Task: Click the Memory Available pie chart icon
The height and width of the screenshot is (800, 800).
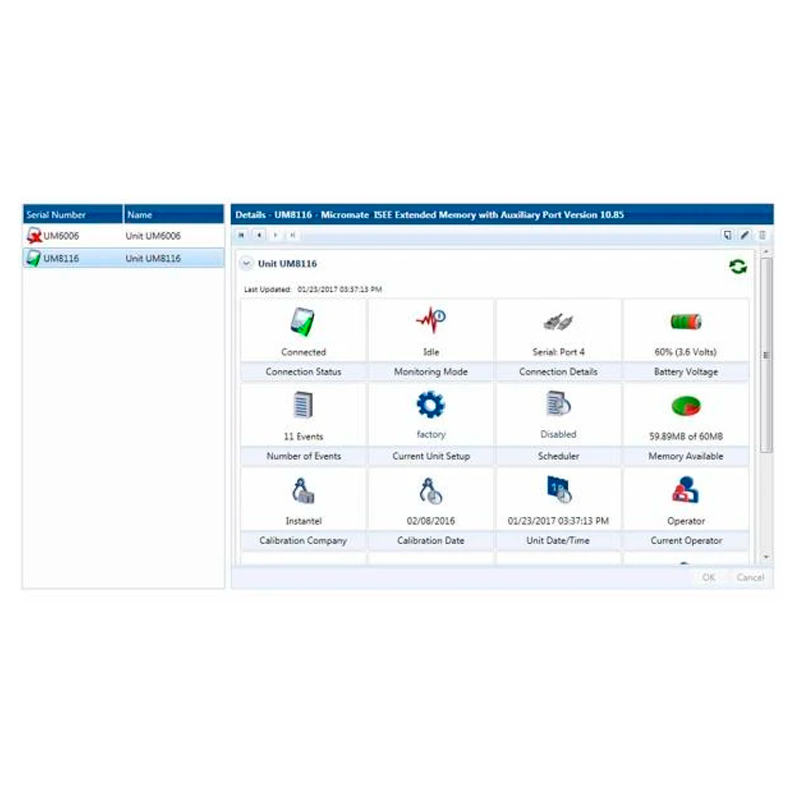Action: coord(686,406)
